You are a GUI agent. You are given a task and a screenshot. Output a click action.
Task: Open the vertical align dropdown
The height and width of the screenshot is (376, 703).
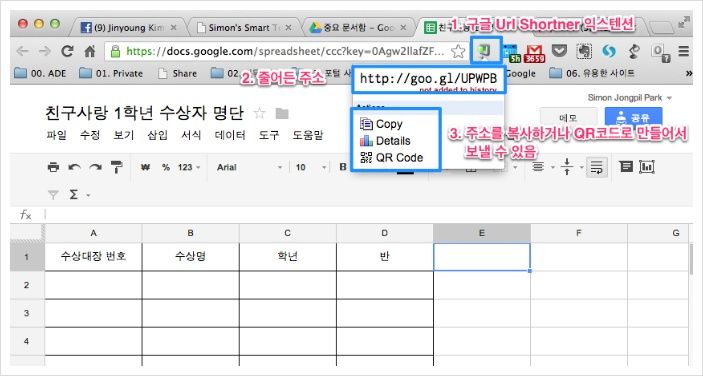572,167
